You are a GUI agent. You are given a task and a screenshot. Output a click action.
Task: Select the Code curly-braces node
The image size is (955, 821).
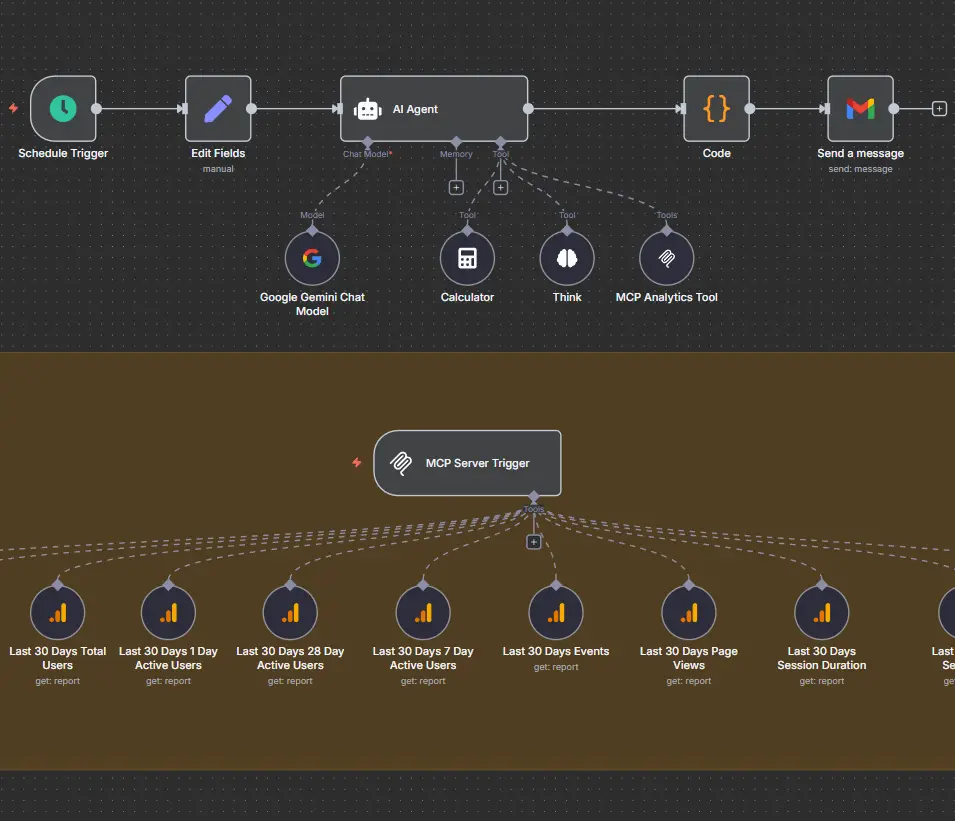(716, 109)
